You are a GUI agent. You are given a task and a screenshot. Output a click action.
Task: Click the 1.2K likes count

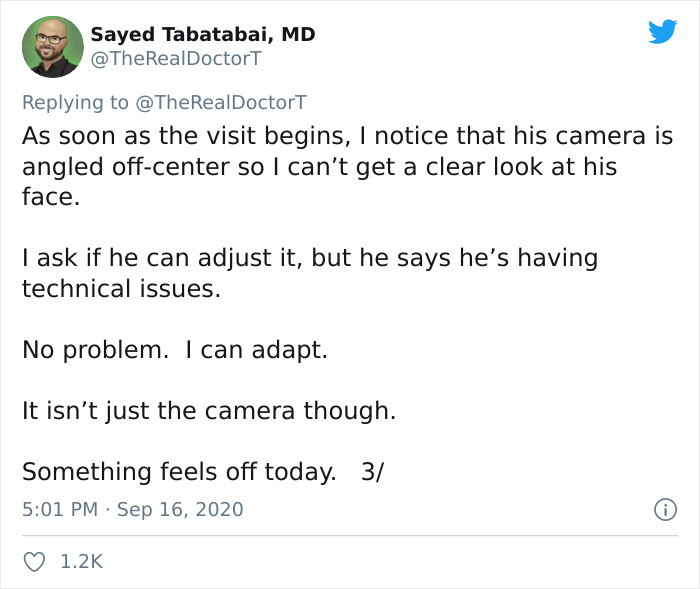coord(82,562)
